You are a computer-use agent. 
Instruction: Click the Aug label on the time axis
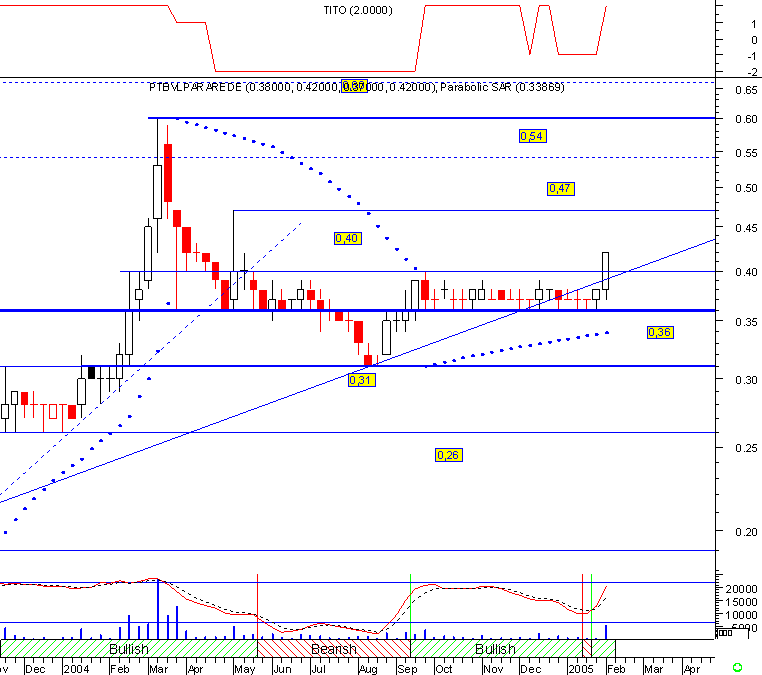pos(368,669)
